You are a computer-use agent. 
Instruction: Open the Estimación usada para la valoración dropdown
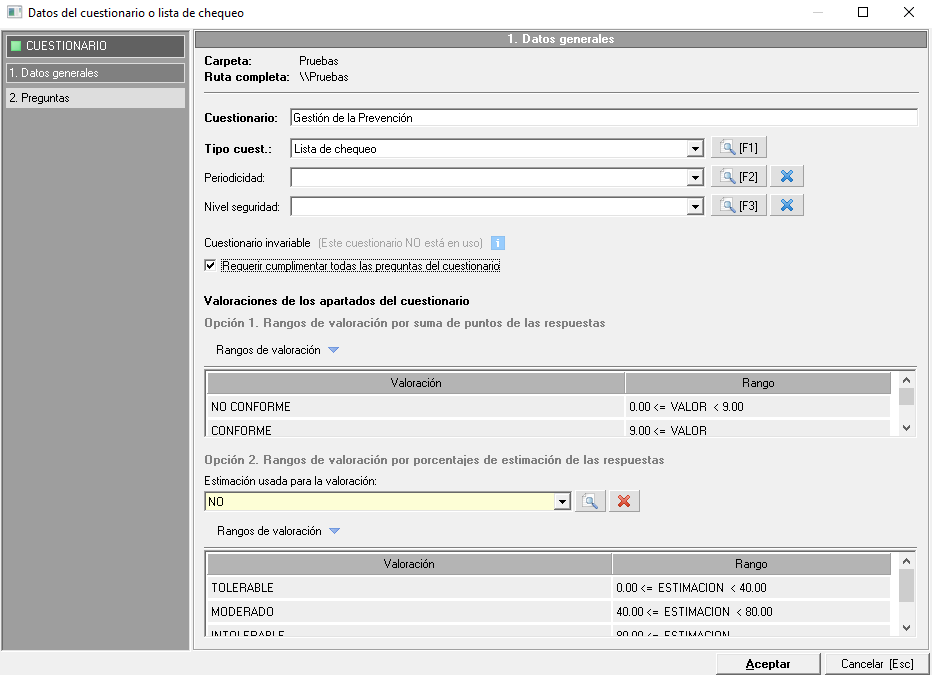click(562, 502)
